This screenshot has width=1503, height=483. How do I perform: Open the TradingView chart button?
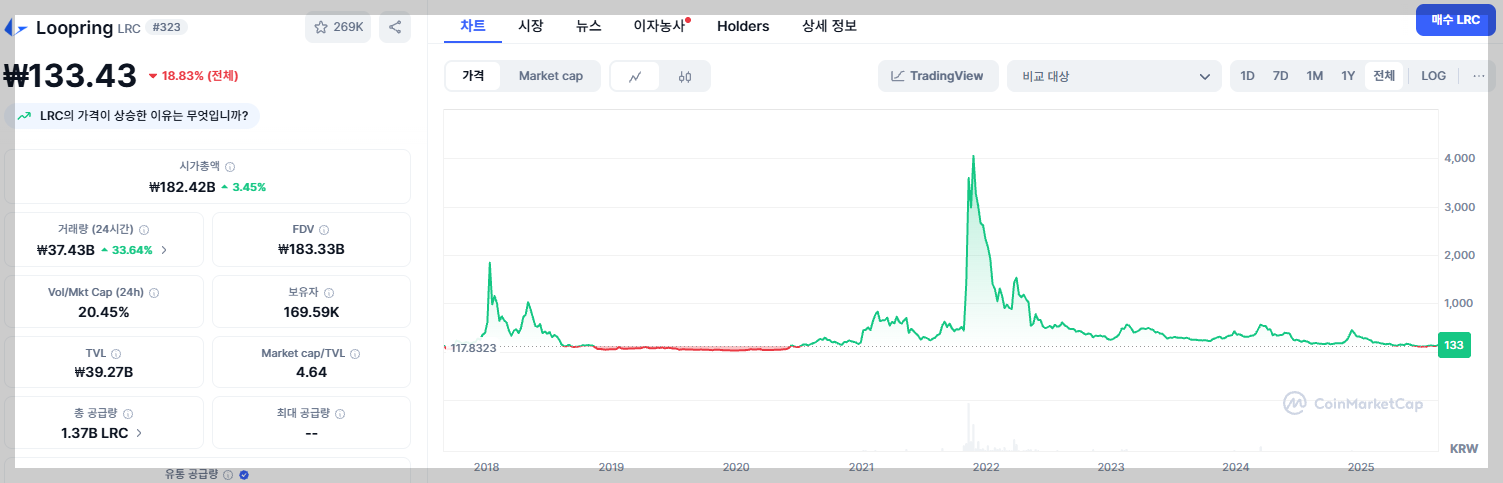[938, 76]
